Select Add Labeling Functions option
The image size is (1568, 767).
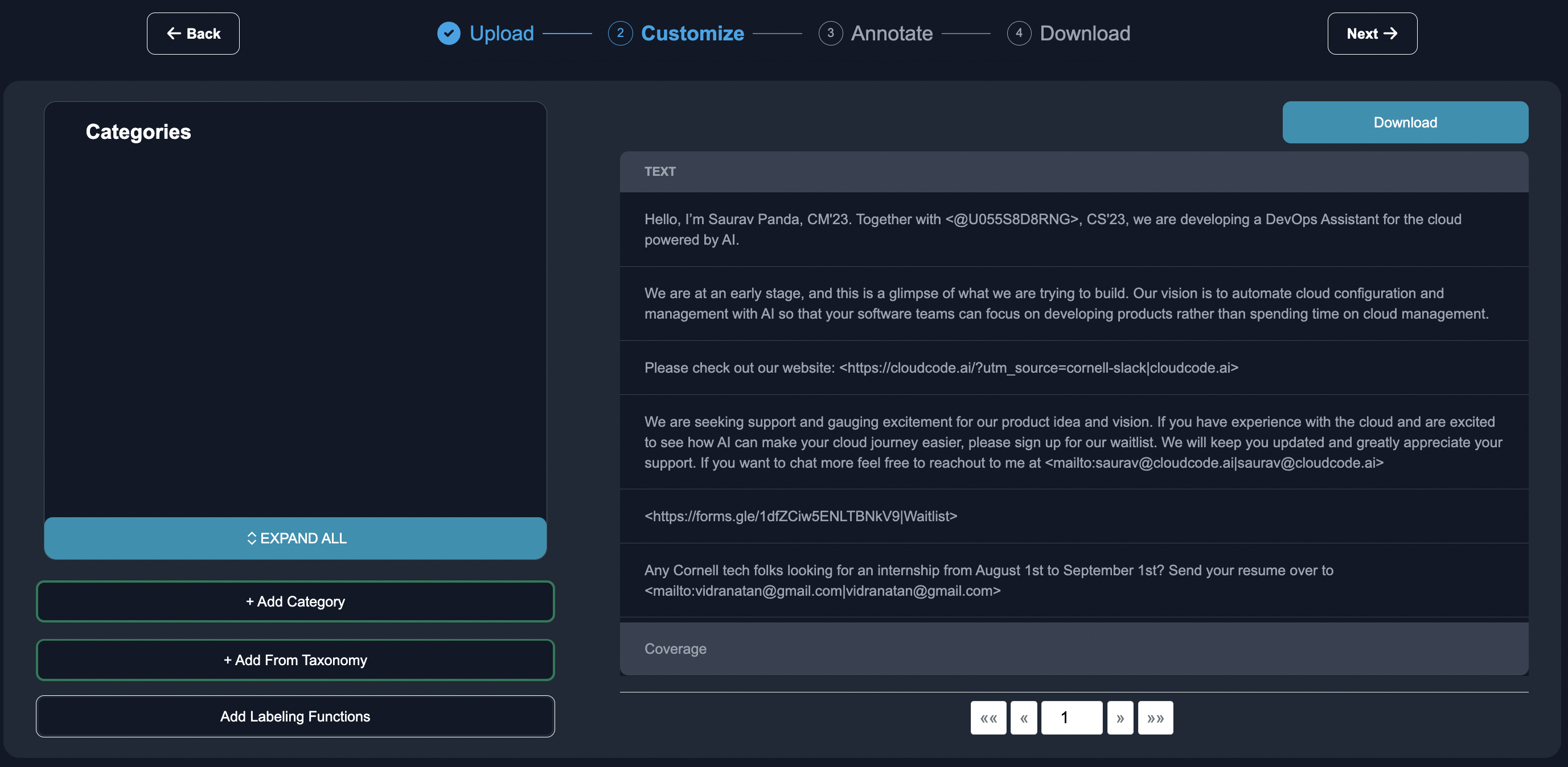295,716
